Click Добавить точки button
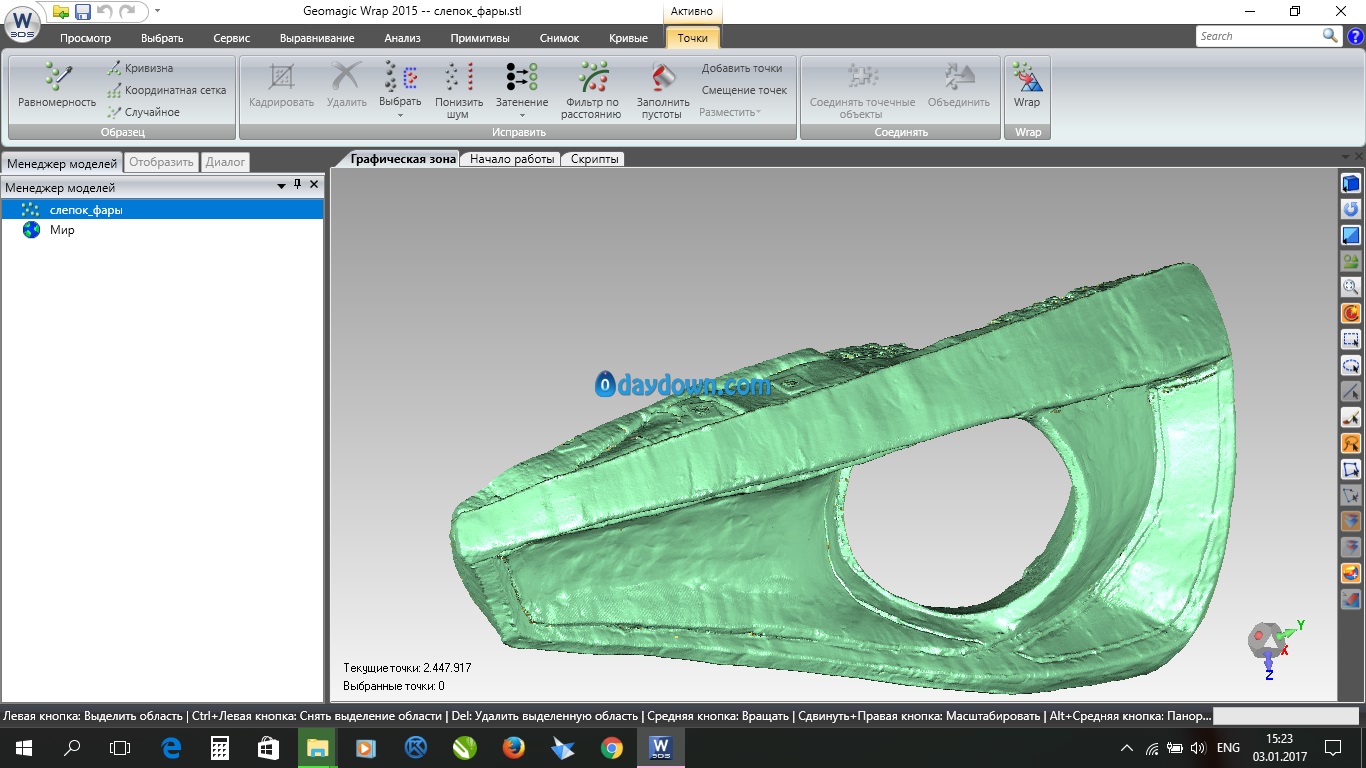 [x=741, y=68]
